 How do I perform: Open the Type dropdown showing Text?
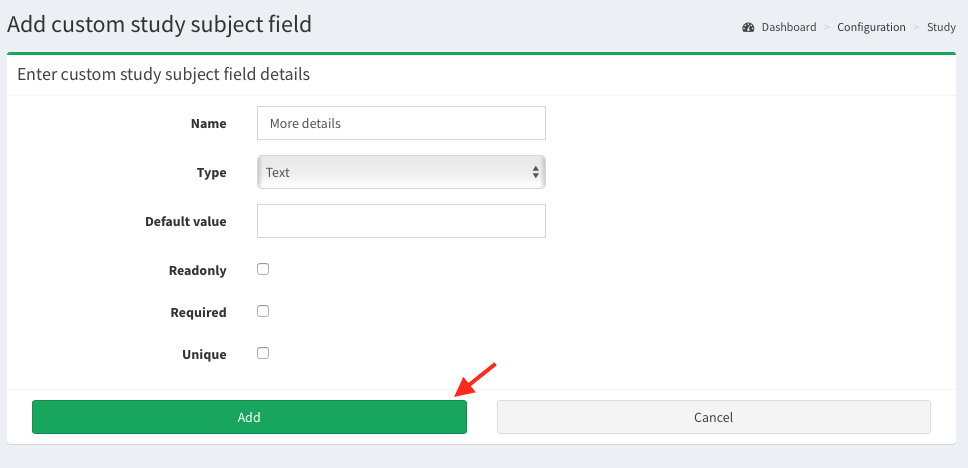400,172
